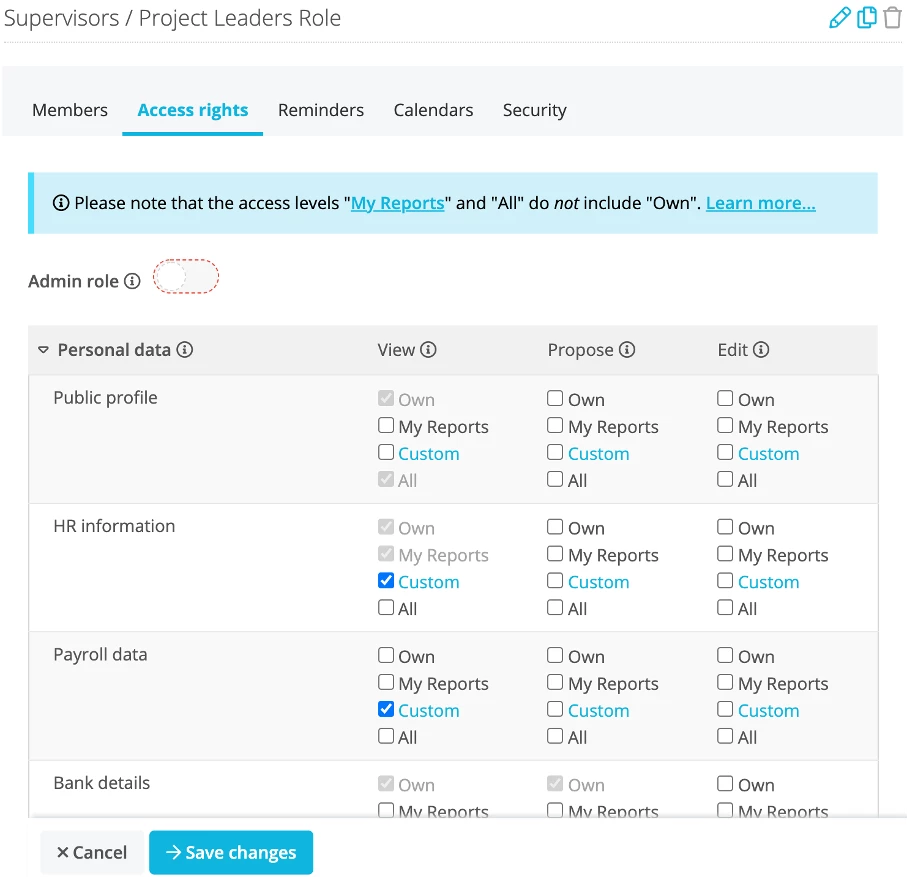Click the pencil edit role icon

(x=840, y=17)
